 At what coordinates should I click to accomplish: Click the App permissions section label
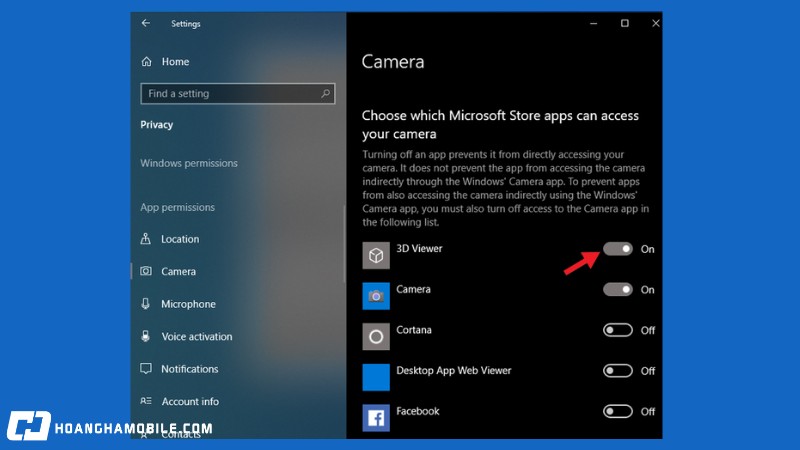click(x=178, y=207)
